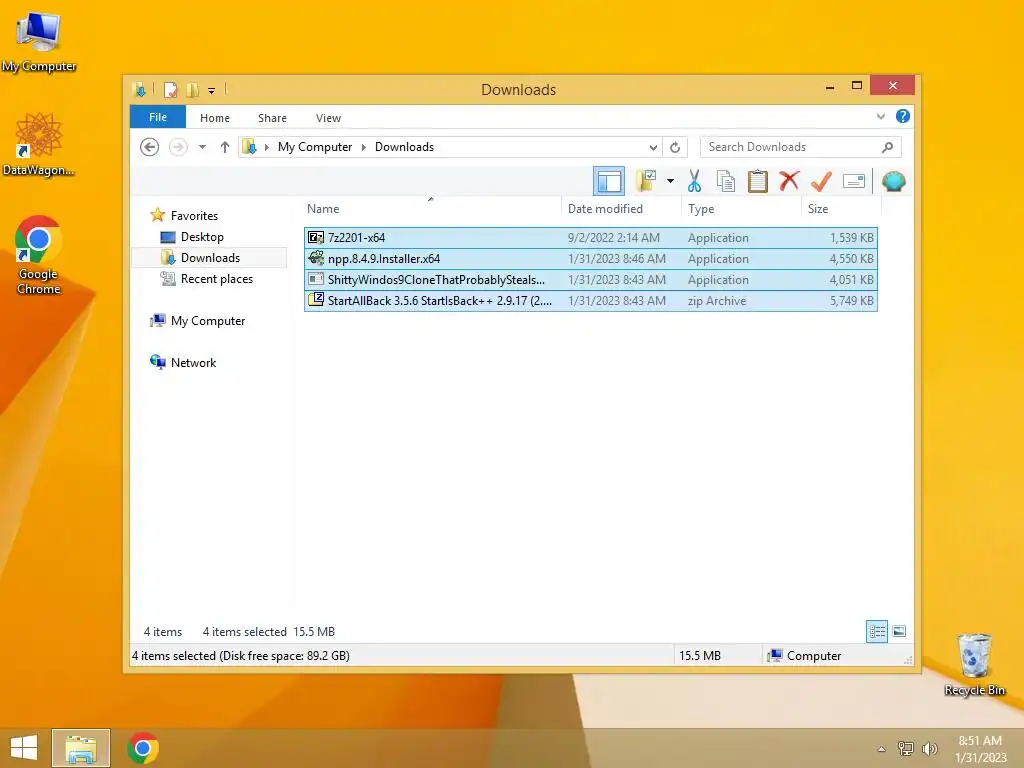Viewport: 1024px width, 768px height.
Task: Open the Recycle Bin on the desktop
Action: (x=974, y=664)
